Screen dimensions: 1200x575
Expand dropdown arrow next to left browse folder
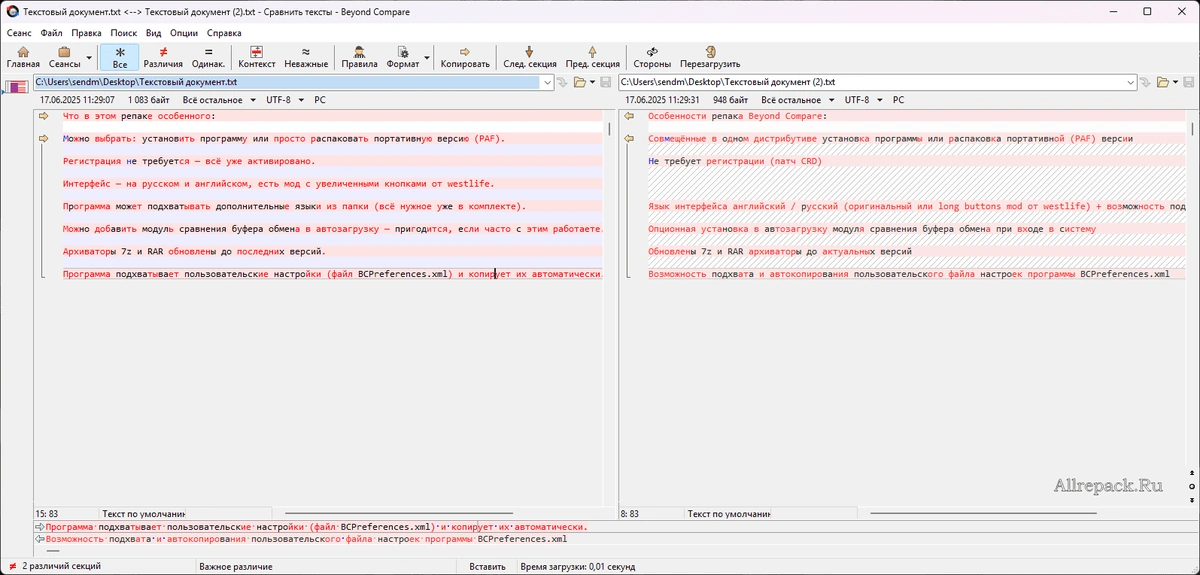point(592,82)
